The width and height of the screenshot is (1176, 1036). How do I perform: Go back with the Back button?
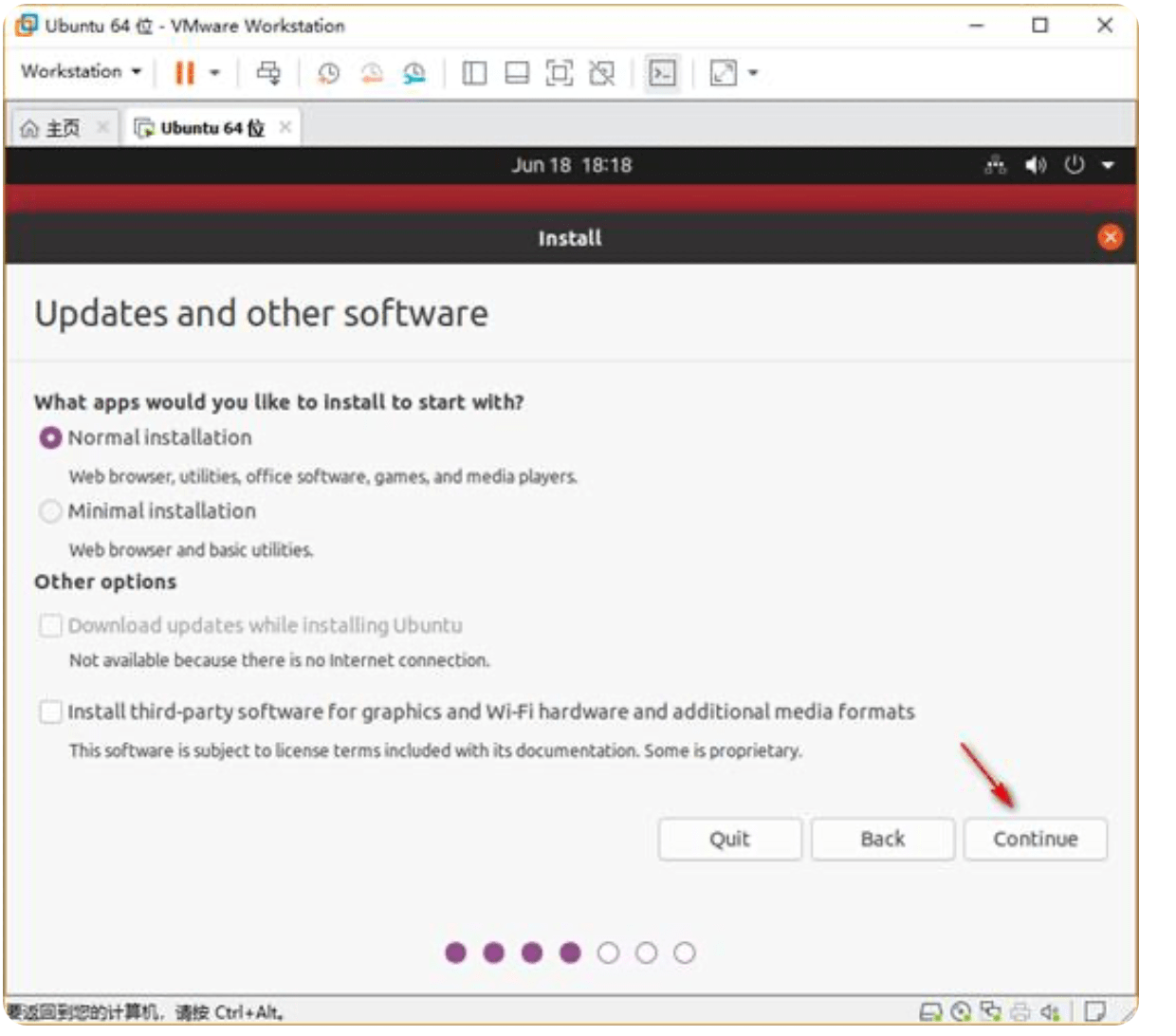point(883,840)
